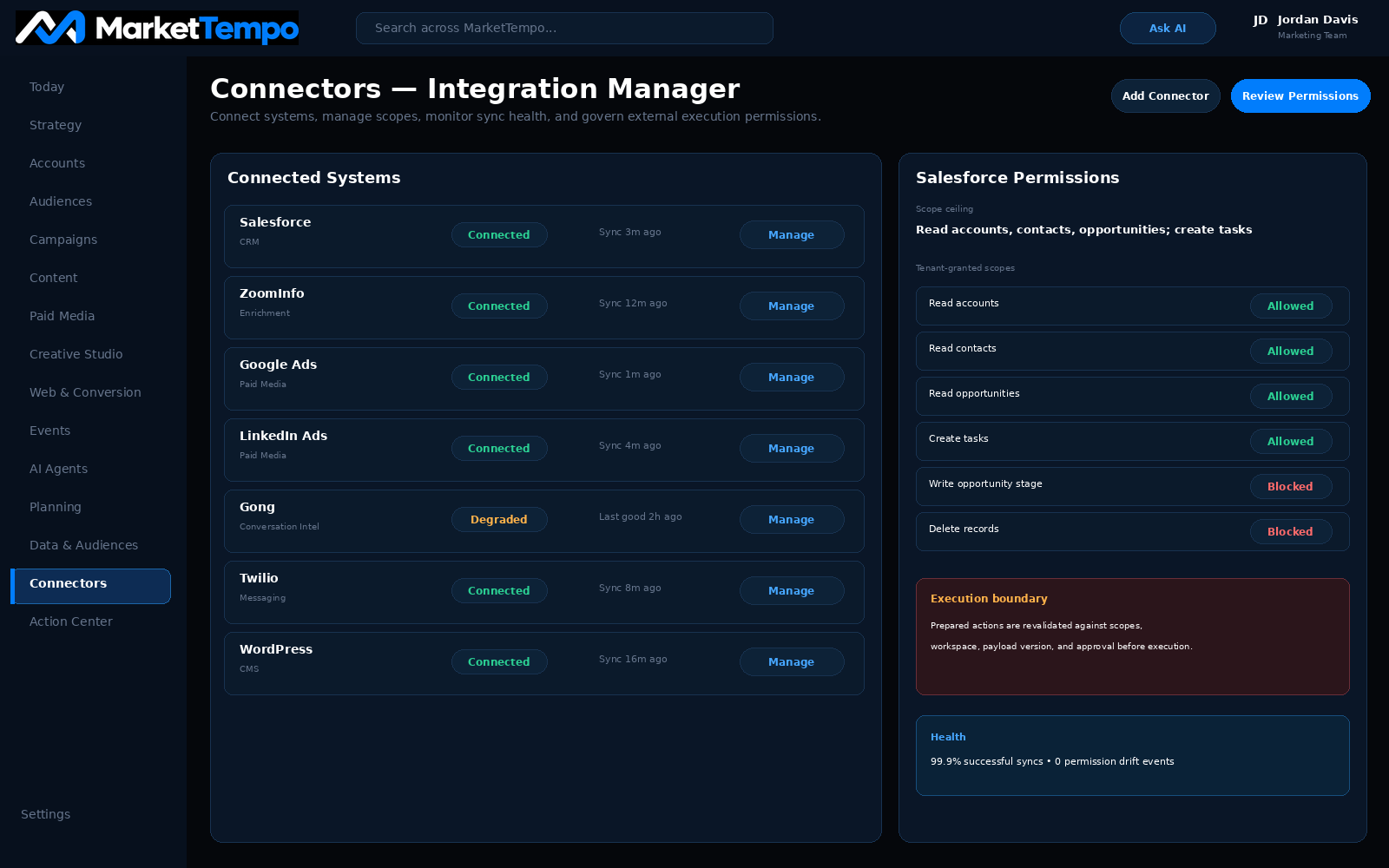
Task: Open Review Permissions
Action: (1300, 95)
